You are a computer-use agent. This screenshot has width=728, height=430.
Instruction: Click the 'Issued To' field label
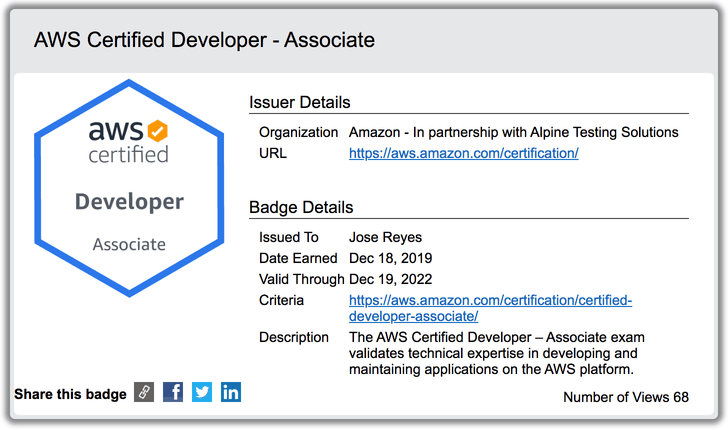pos(288,237)
